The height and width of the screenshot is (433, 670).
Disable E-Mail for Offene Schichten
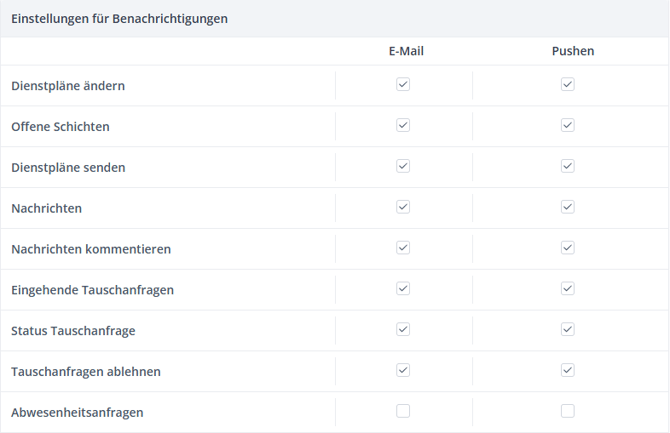(403, 126)
